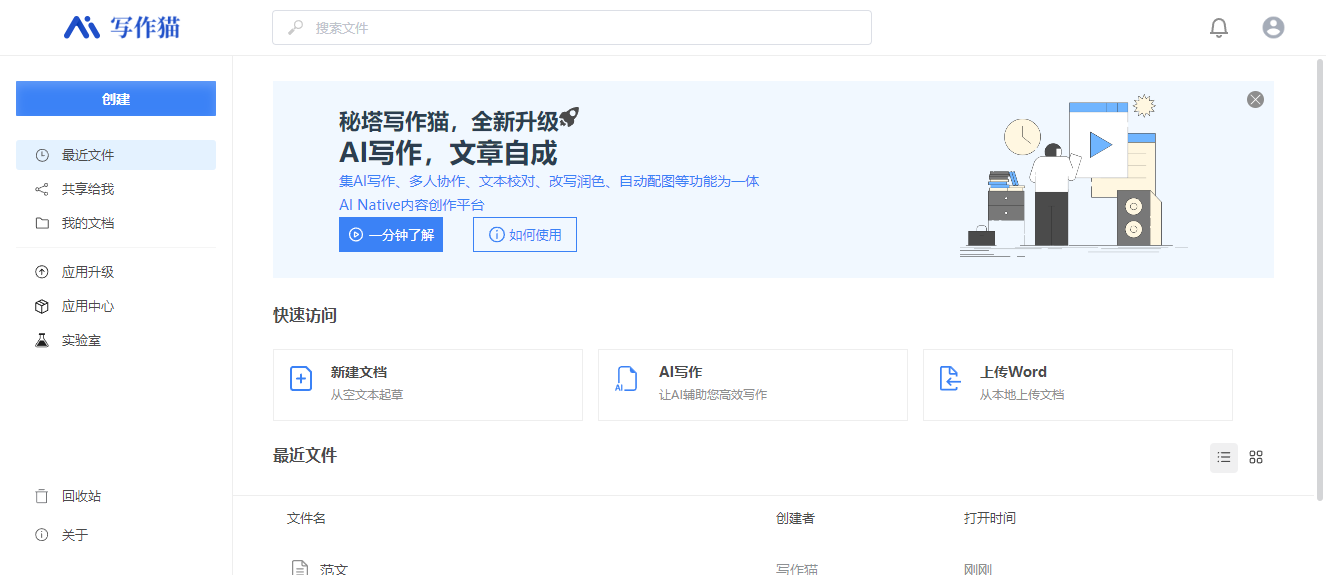Click the AI Native内容创作平台 text
Image resolution: width=1326 pixels, height=575 pixels.
412,205
